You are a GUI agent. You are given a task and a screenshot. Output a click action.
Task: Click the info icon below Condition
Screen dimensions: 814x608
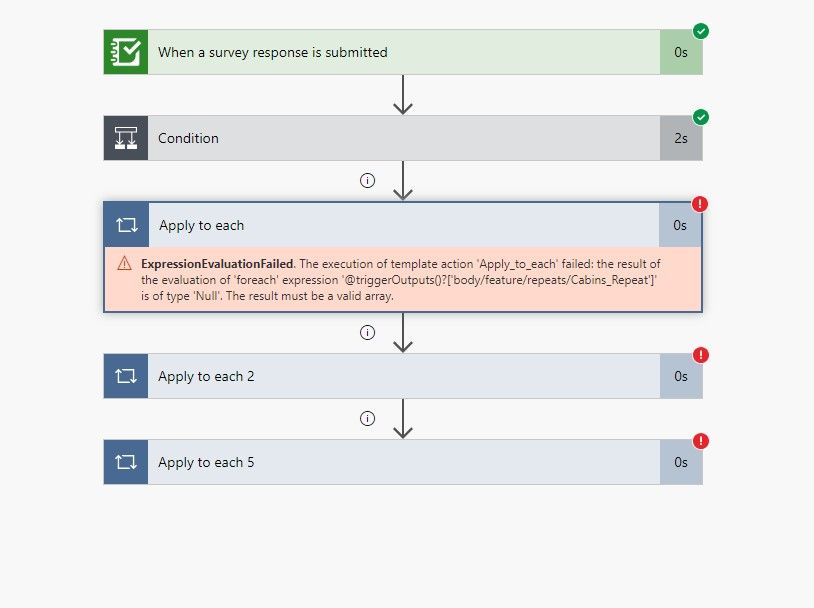(367, 181)
